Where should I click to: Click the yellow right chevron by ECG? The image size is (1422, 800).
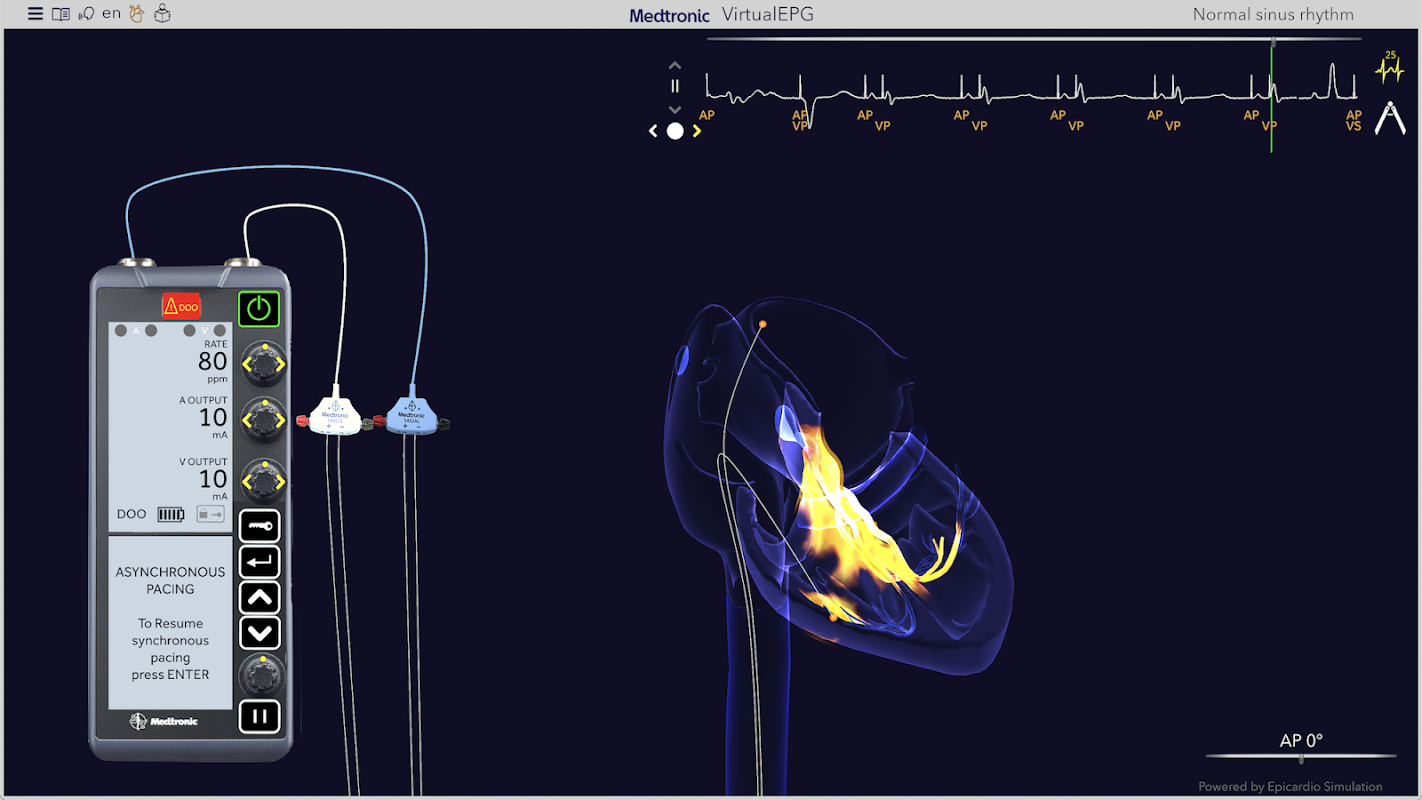point(697,131)
